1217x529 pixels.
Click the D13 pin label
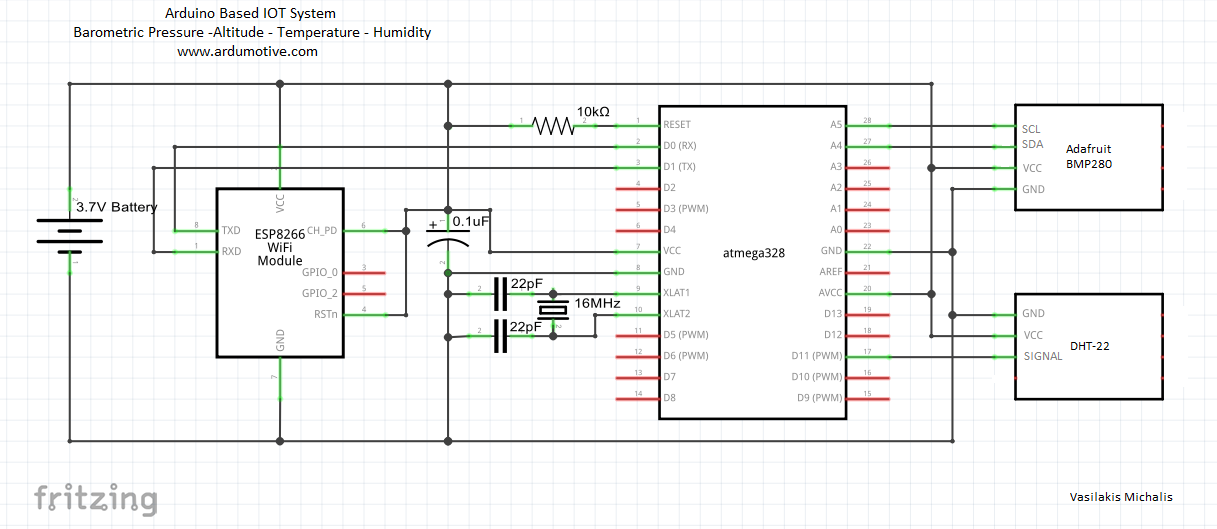pyautogui.click(x=833, y=314)
